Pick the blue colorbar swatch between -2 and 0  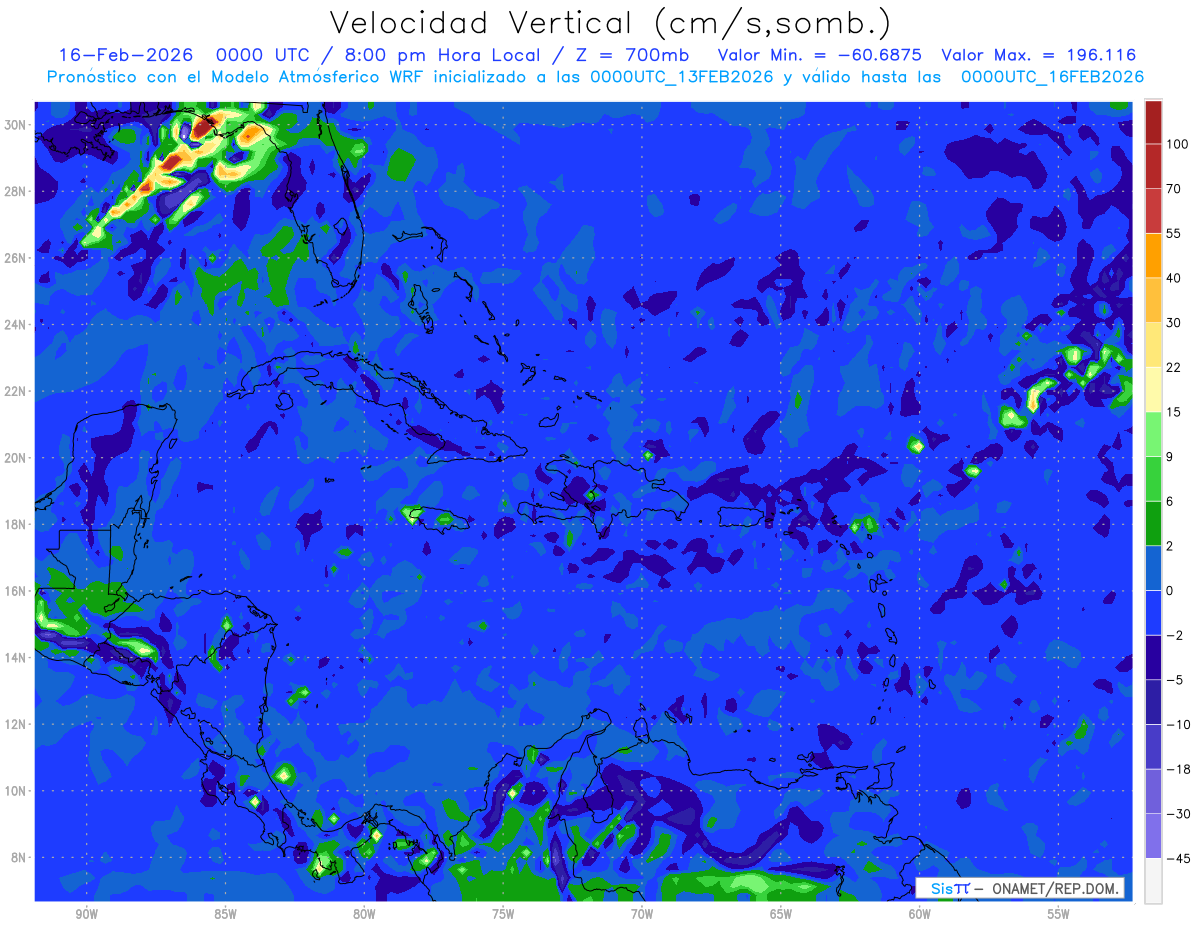click(x=1153, y=611)
